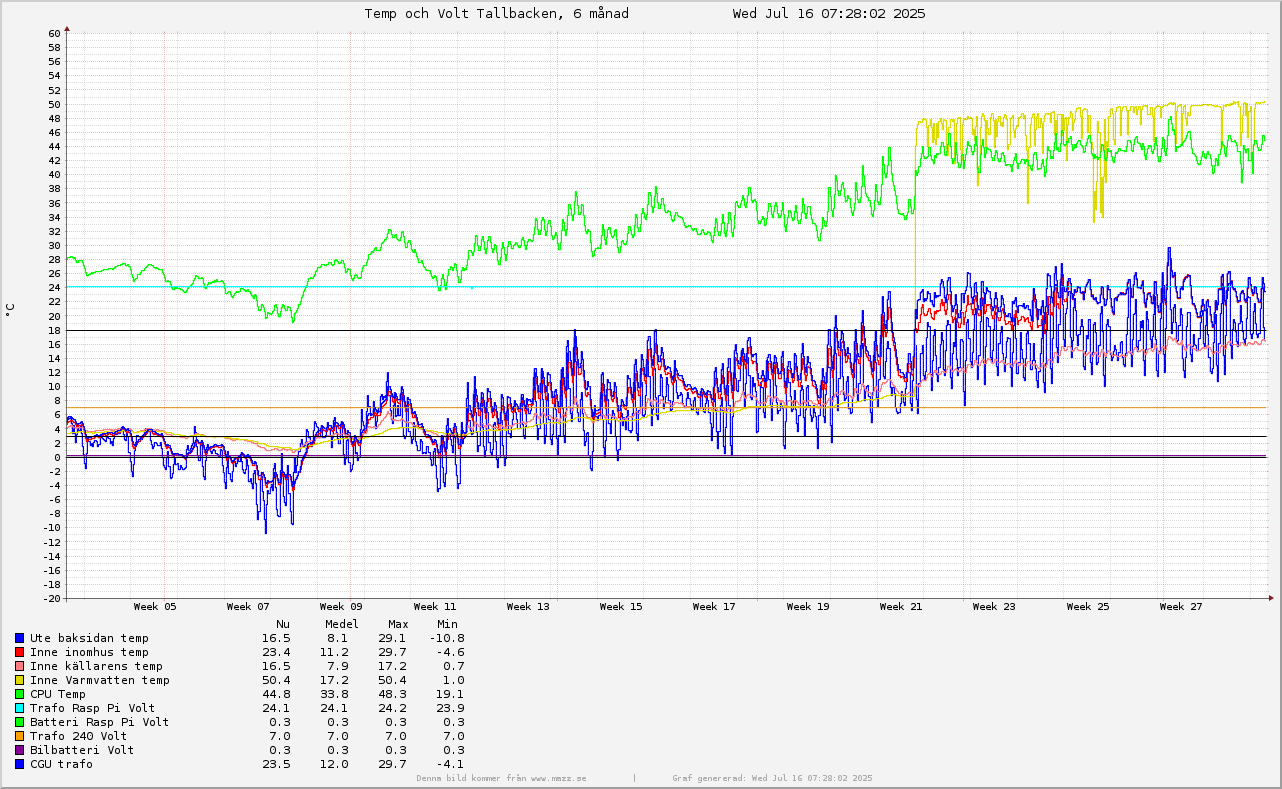The image size is (1282, 789).
Task: Select the 'Trafo 240 Volt' legend label
Action: coord(79,736)
